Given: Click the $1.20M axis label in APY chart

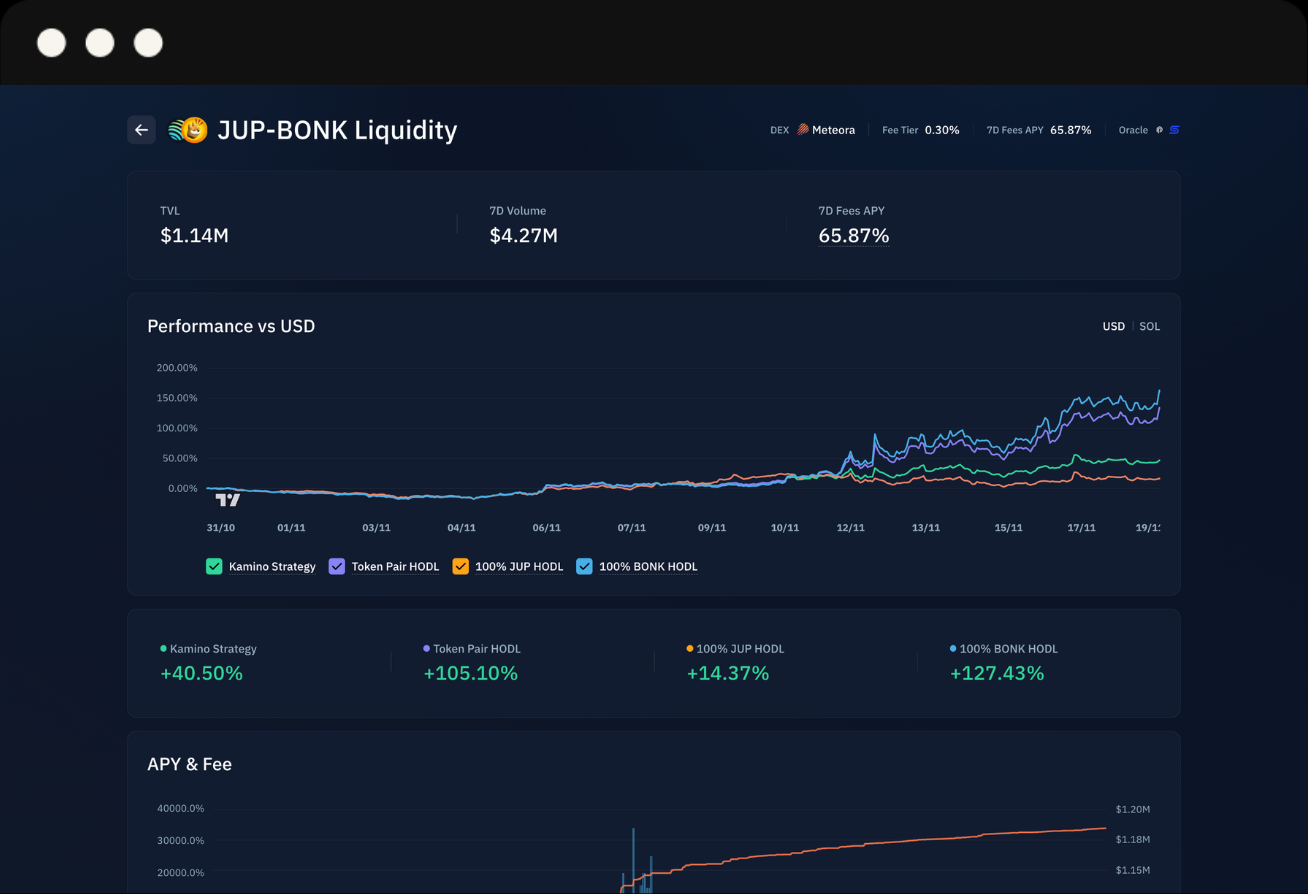Looking at the screenshot, I should coord(1133,809).
